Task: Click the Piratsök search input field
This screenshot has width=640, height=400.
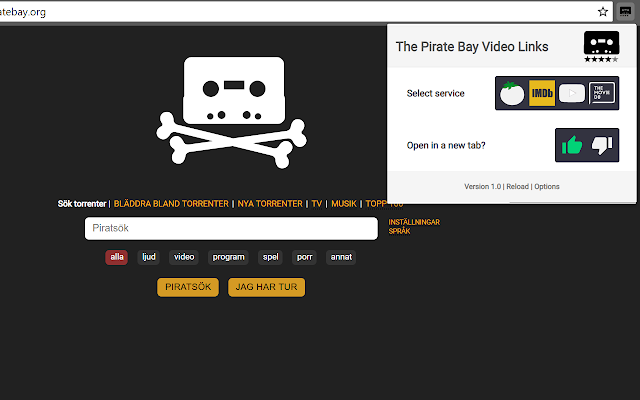Action: 231,228
